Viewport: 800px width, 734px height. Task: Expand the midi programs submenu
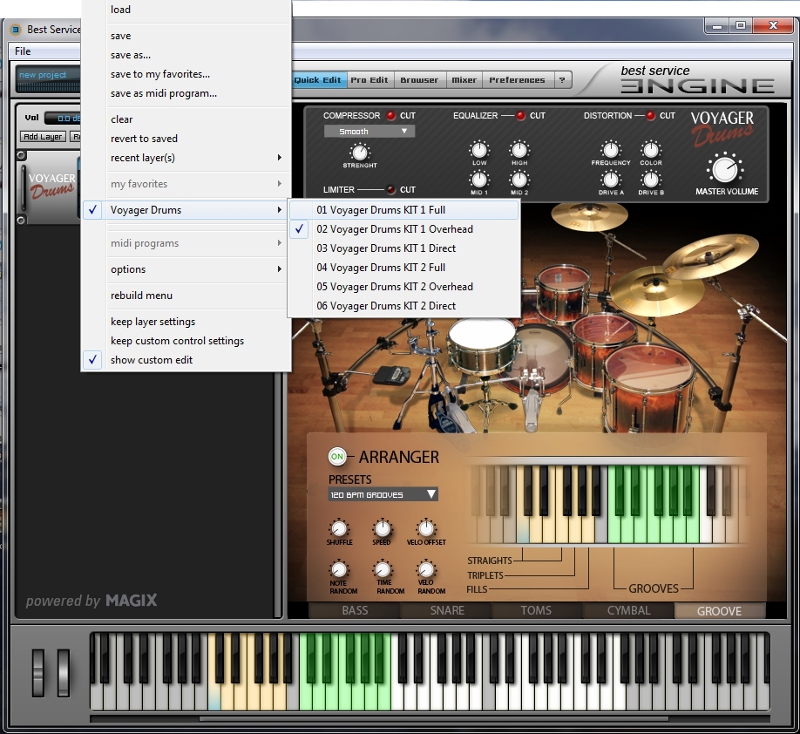(186, 243)
